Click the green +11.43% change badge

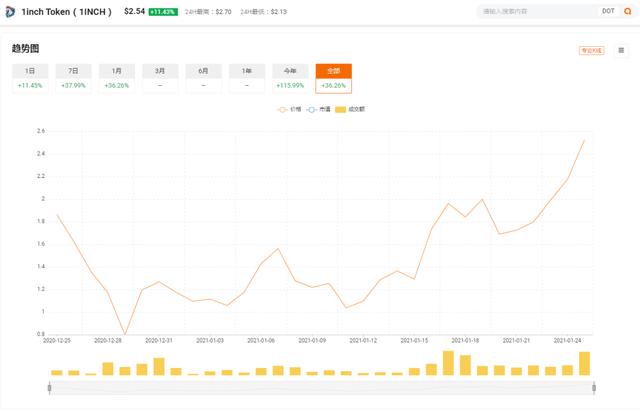(163, 12)
